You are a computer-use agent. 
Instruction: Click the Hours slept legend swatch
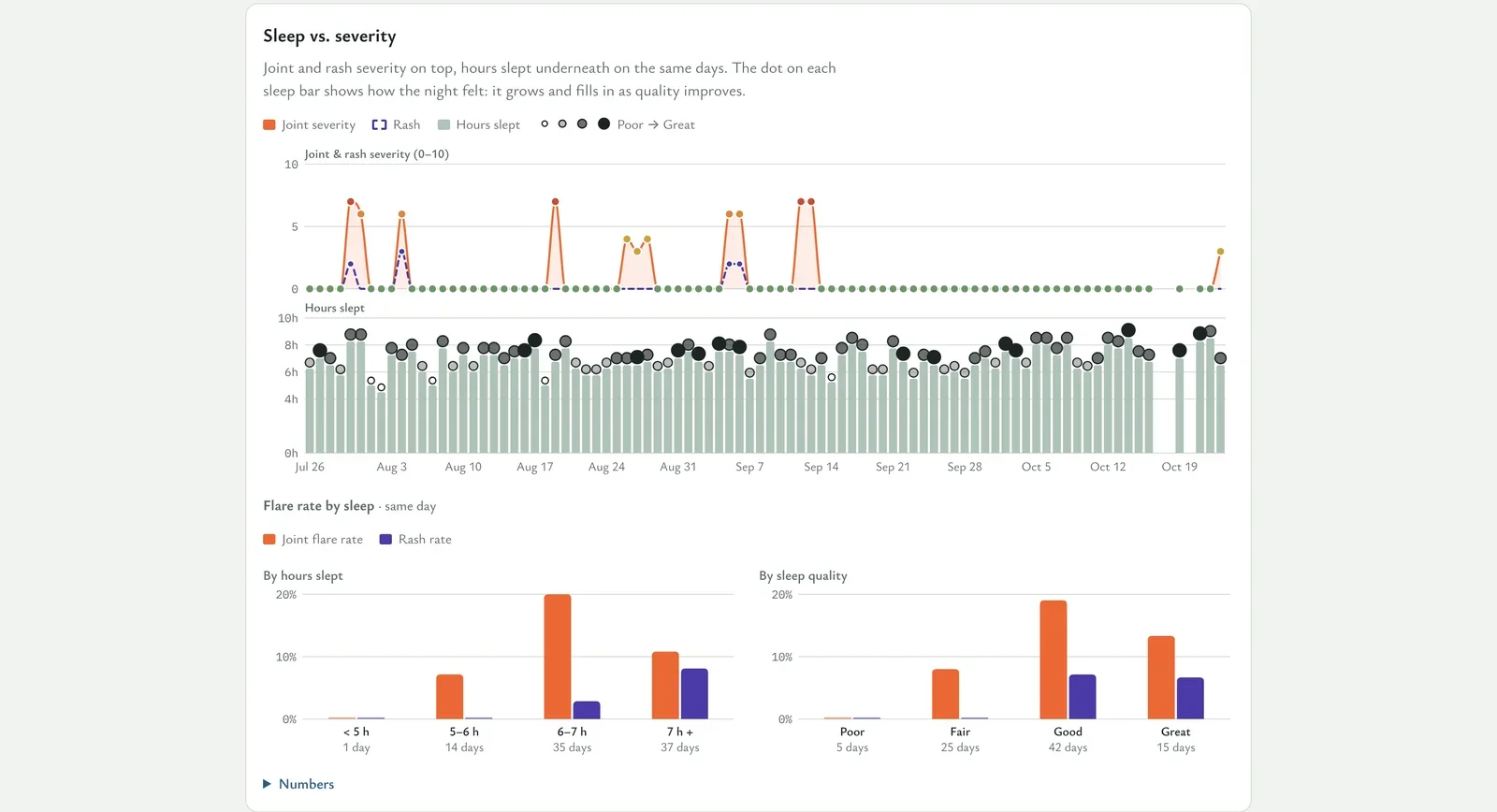point(444,124)
